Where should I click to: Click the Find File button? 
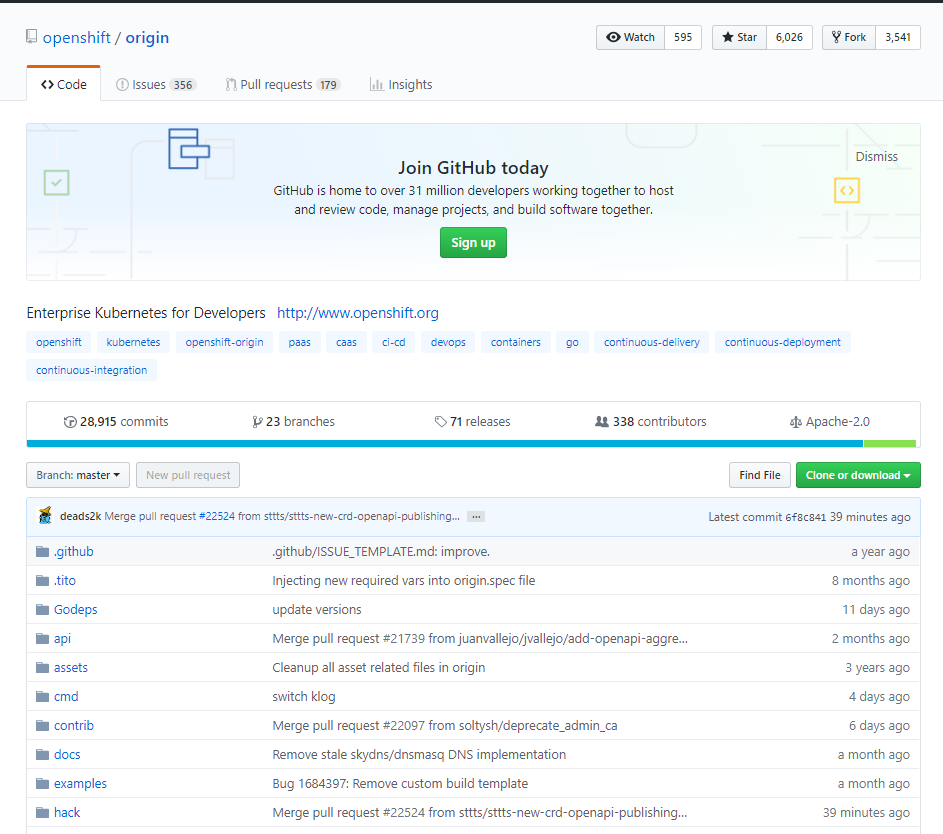click(760, 475)
